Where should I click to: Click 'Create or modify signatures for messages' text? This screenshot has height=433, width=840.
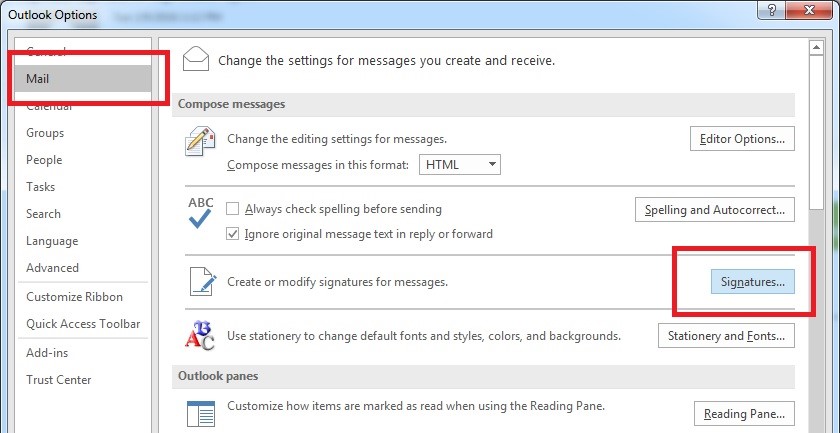338,281
